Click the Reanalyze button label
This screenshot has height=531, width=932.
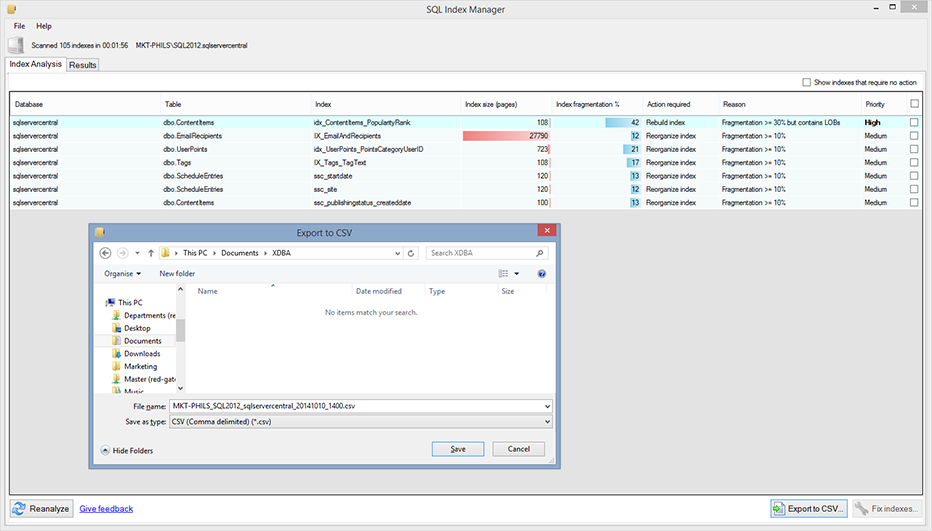pyautogui.click(x=49, y=508)
